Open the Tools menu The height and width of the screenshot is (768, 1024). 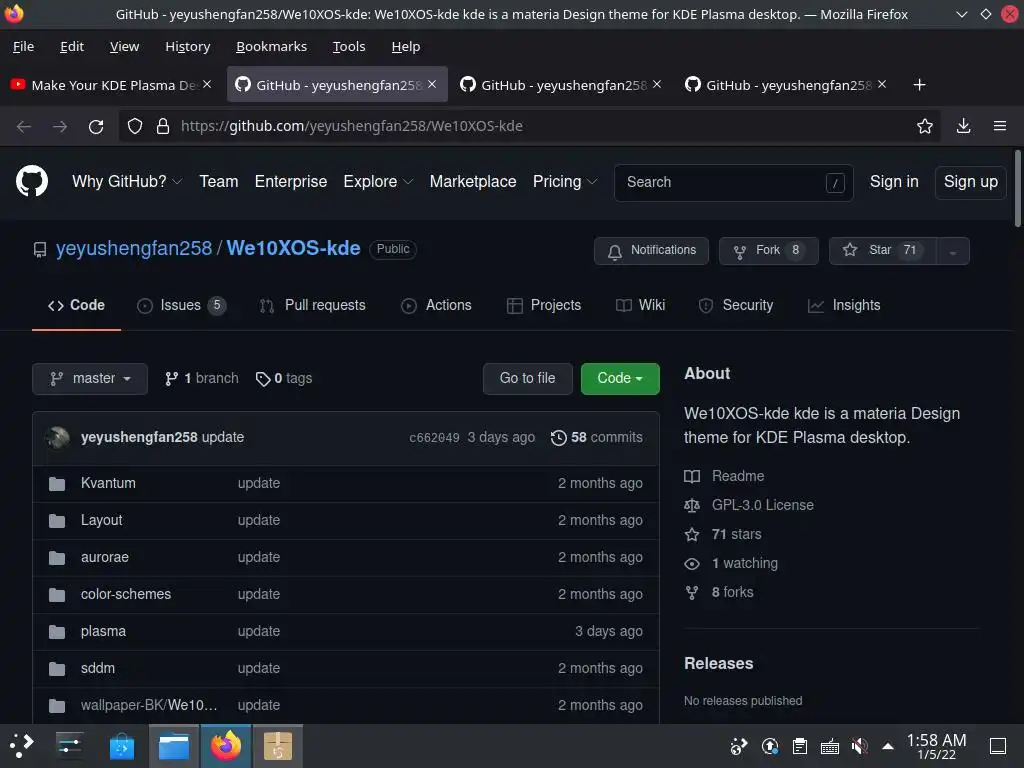tap(349, 46)
